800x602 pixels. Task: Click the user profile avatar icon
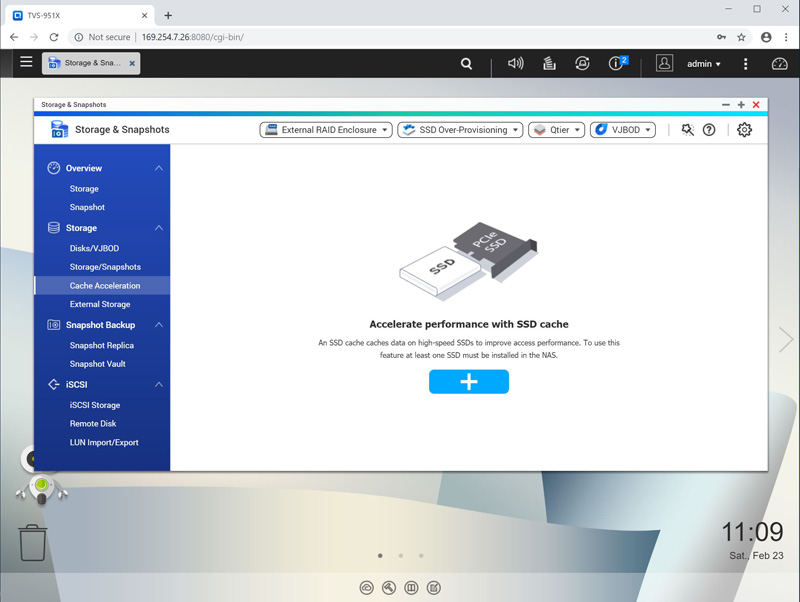coord(664,63)
